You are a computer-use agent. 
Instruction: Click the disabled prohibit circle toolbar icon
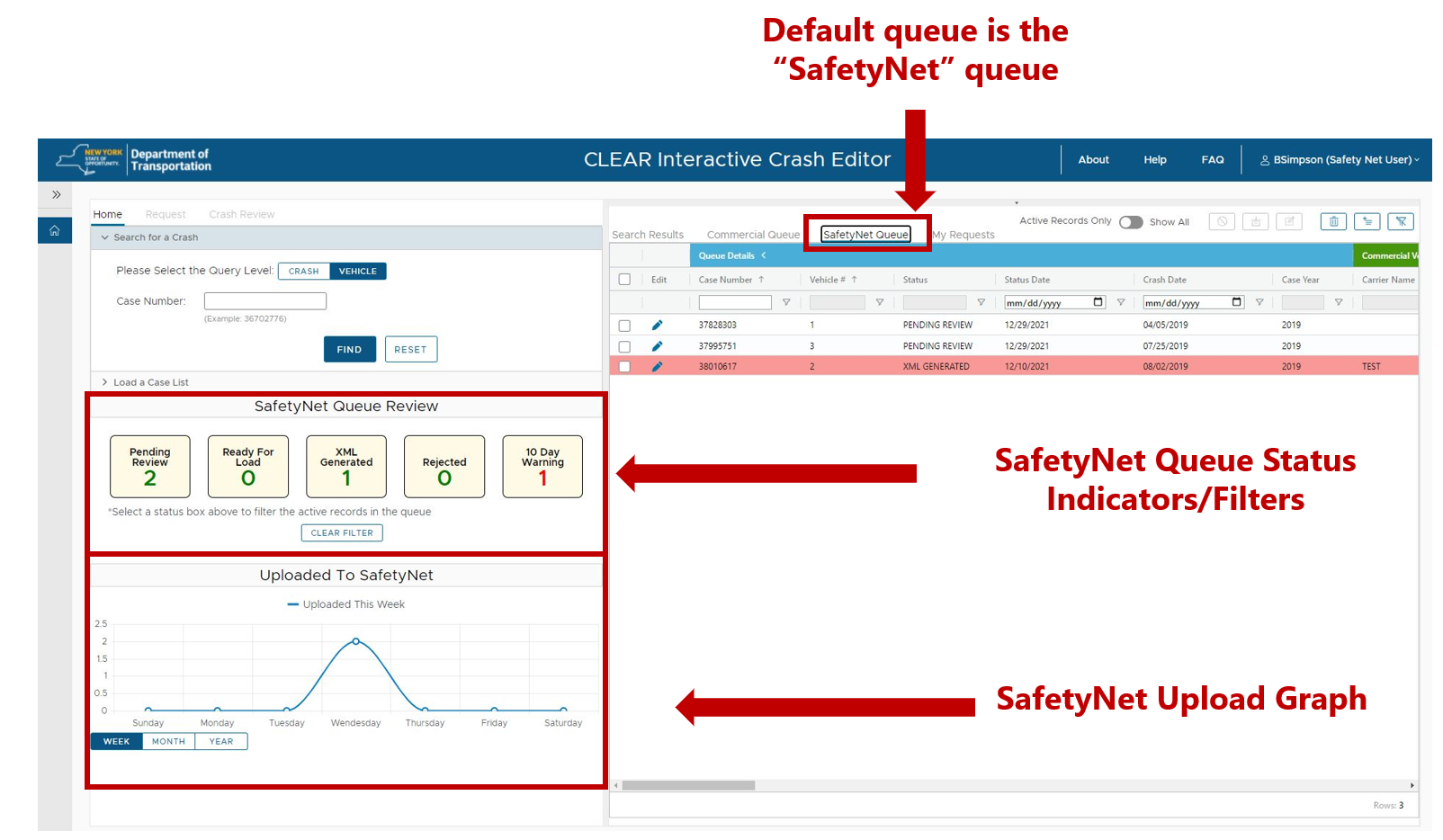click(1222, 221)
